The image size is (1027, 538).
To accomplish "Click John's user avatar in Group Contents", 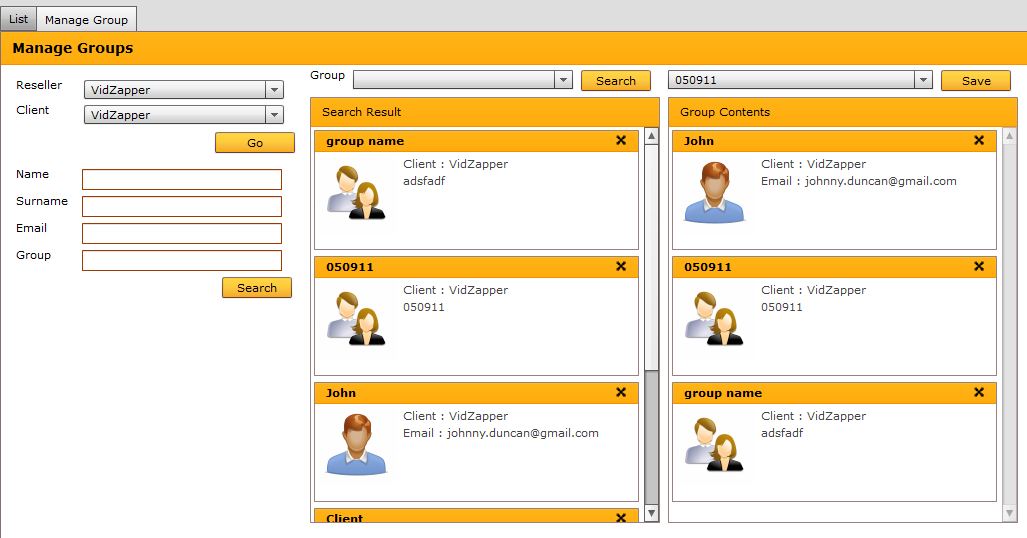I will point(714,193).
